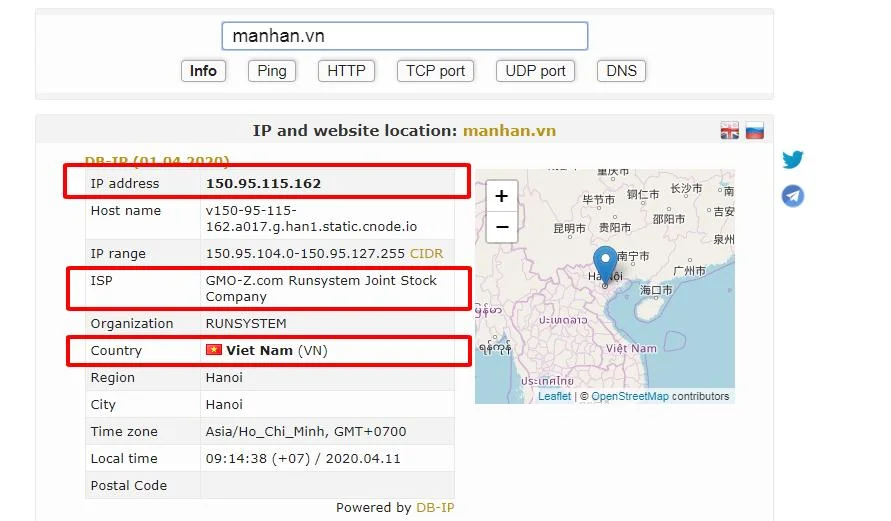Click the Twitter share icon
This screenshot has width=891, height=521.
[793, 160]
